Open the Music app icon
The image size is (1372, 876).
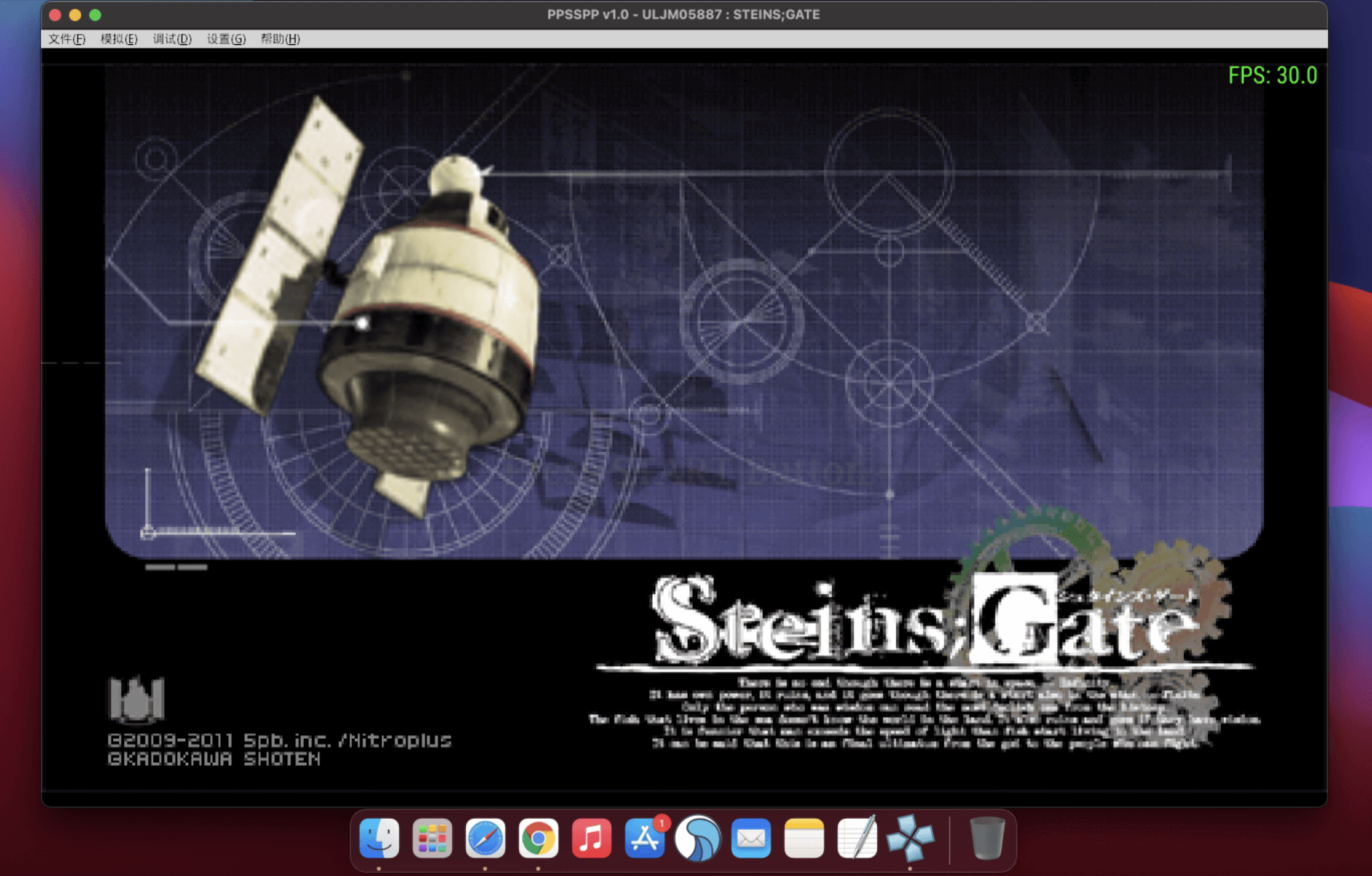[591, 838]
